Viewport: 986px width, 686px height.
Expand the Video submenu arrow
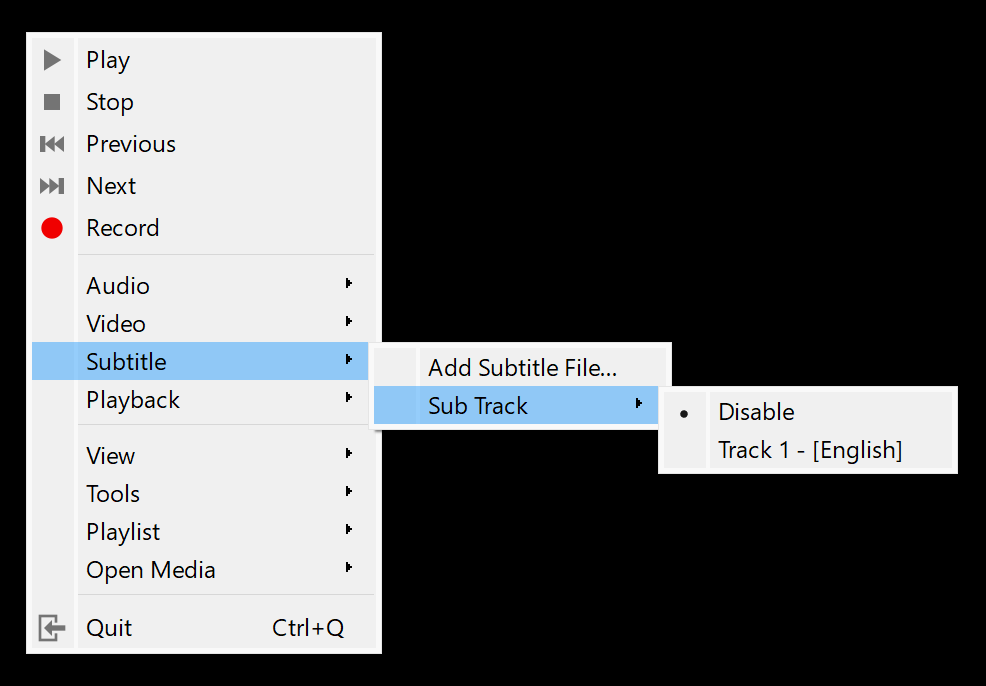pyautogui.click(x=348, y=322)
